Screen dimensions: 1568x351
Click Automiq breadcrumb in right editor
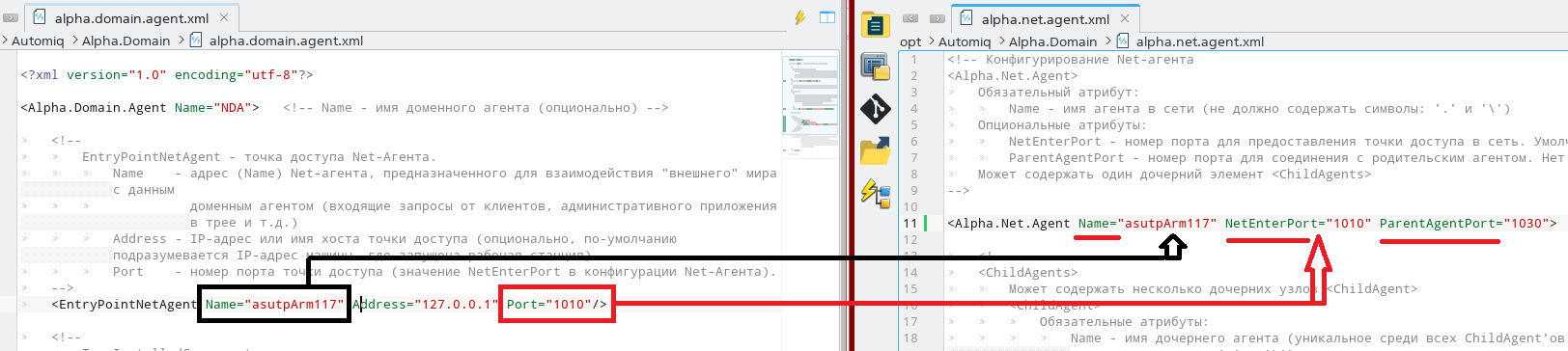point(965,41)
